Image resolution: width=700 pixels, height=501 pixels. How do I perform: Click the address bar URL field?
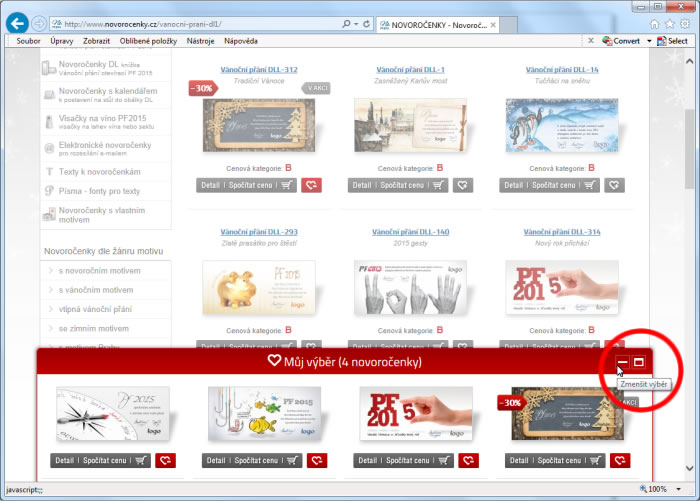click(196, 24)
